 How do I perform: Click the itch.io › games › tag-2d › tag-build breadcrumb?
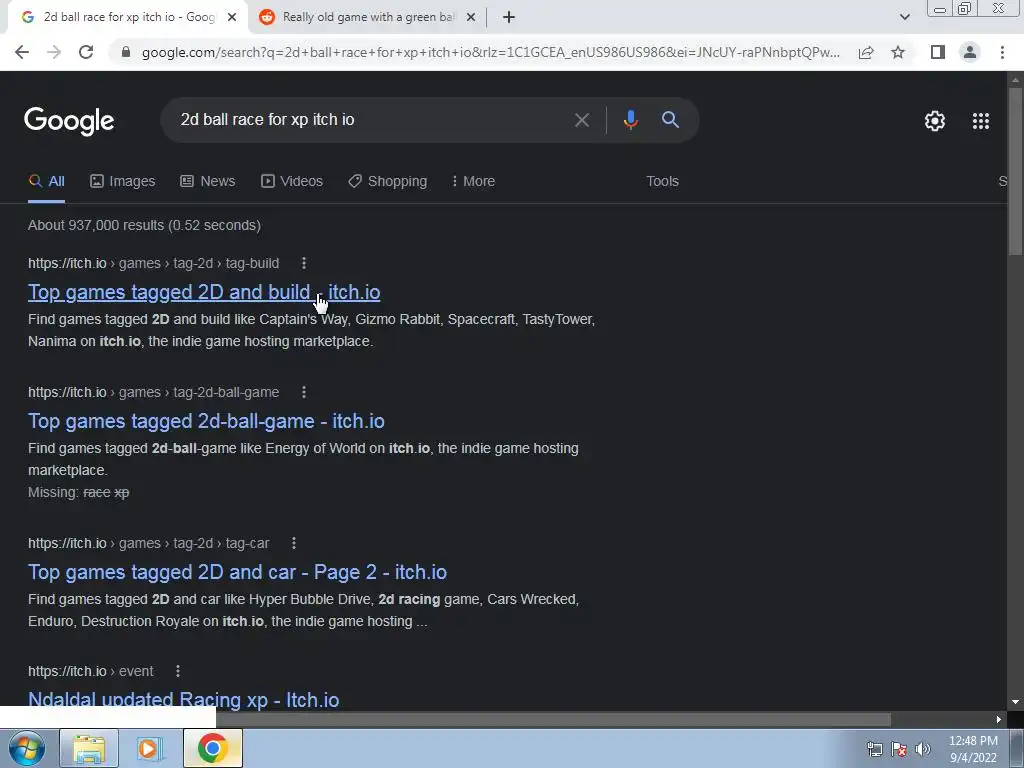[x=153, y=263]
